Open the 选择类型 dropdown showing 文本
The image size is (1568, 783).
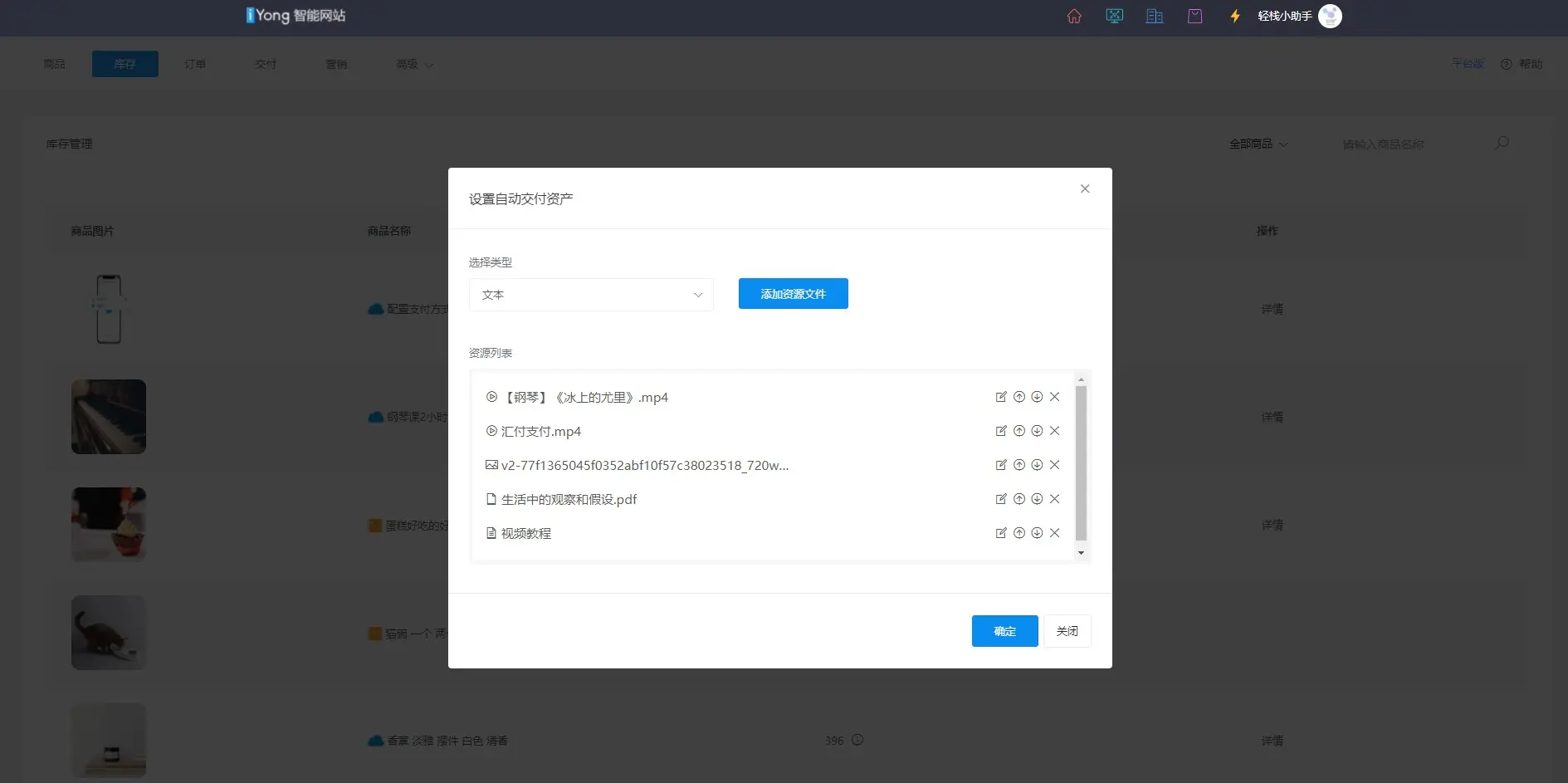(591, 295)
